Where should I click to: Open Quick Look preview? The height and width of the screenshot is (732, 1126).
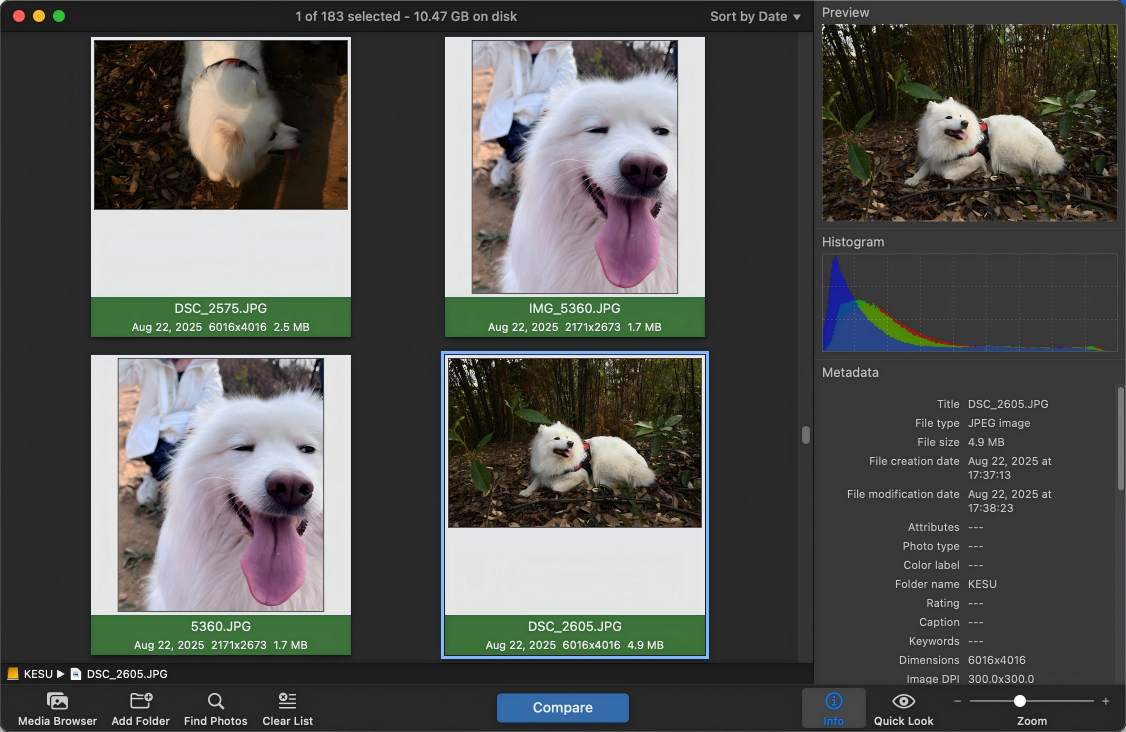pyautogui.click(x=903, y=708)
